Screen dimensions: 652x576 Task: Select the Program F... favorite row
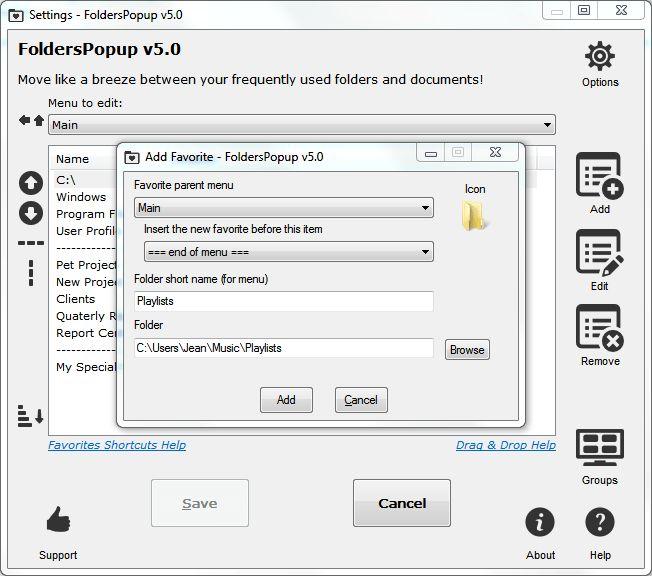tap(86, 214)
